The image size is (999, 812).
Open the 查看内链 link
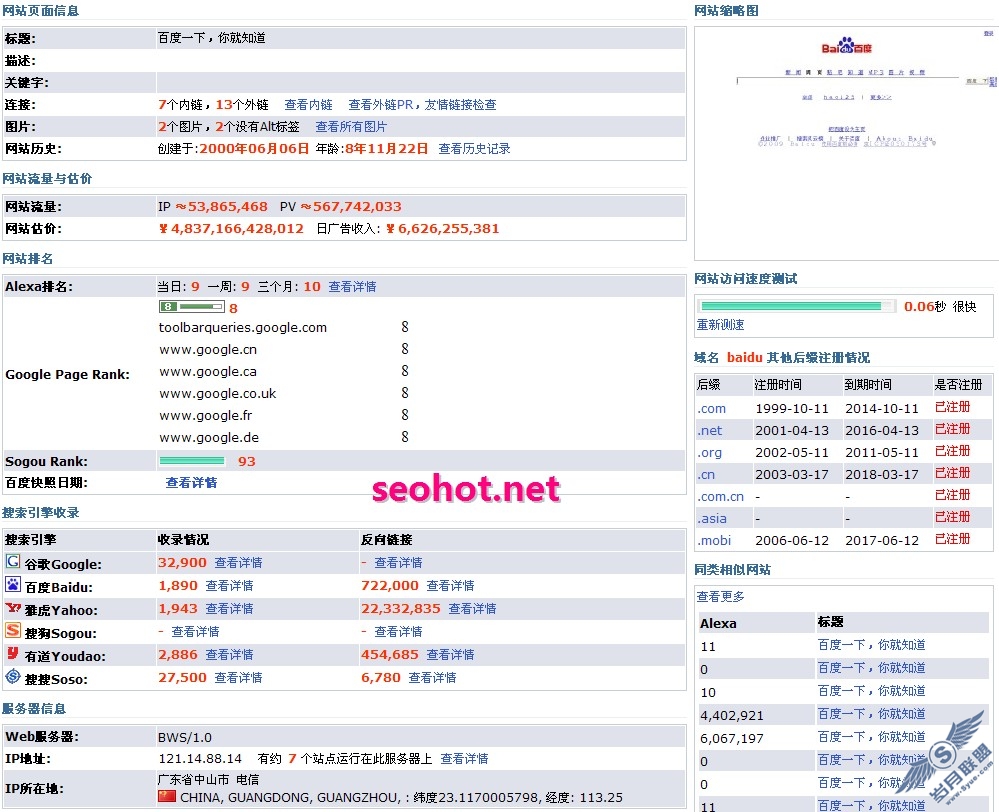coord(308,105)
